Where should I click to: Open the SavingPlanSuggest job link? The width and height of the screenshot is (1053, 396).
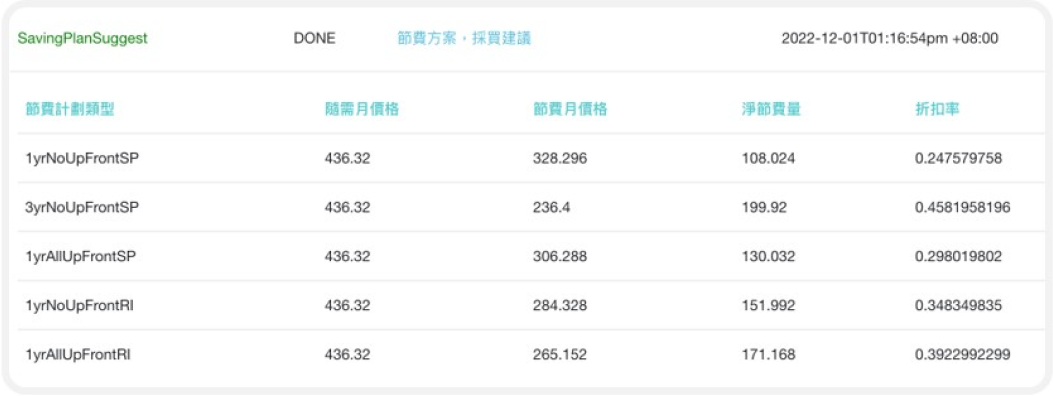[83, 38]
